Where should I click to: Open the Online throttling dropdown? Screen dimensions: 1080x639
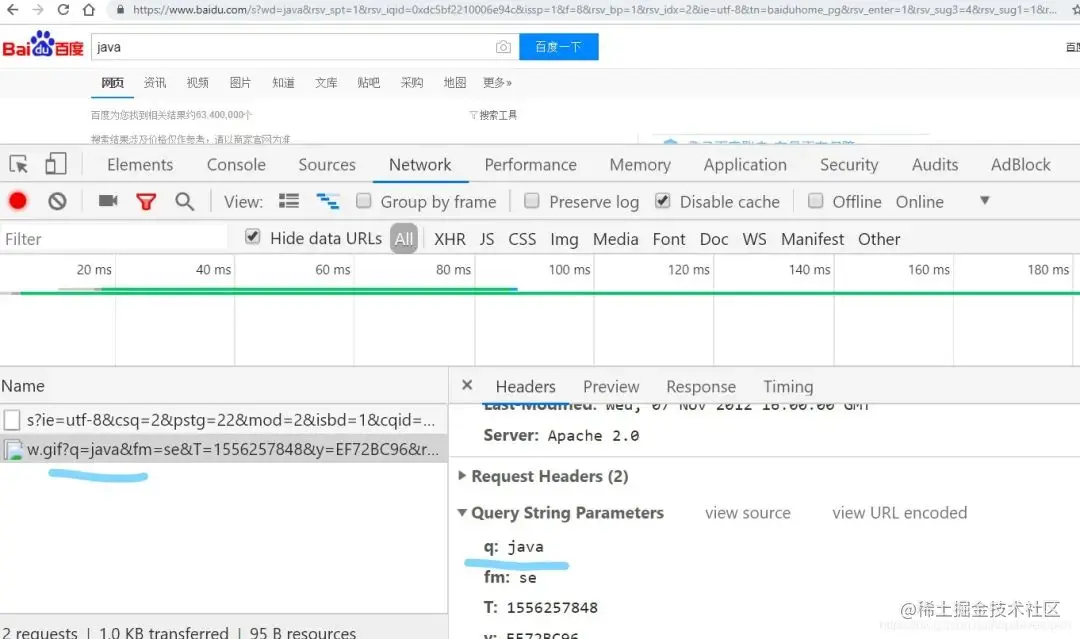point(984,200)
